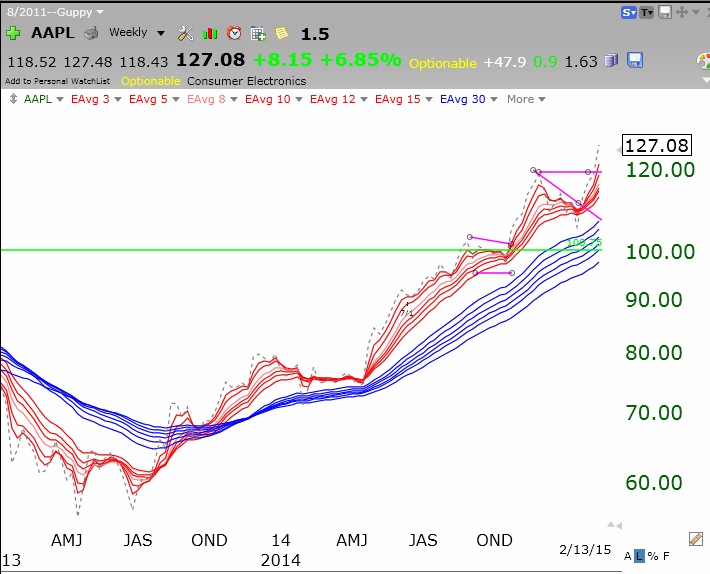The width and height of the screenshot is (710, 574).
Task: Click the small gray up triangle scale arrow
Action: [611, 525]
